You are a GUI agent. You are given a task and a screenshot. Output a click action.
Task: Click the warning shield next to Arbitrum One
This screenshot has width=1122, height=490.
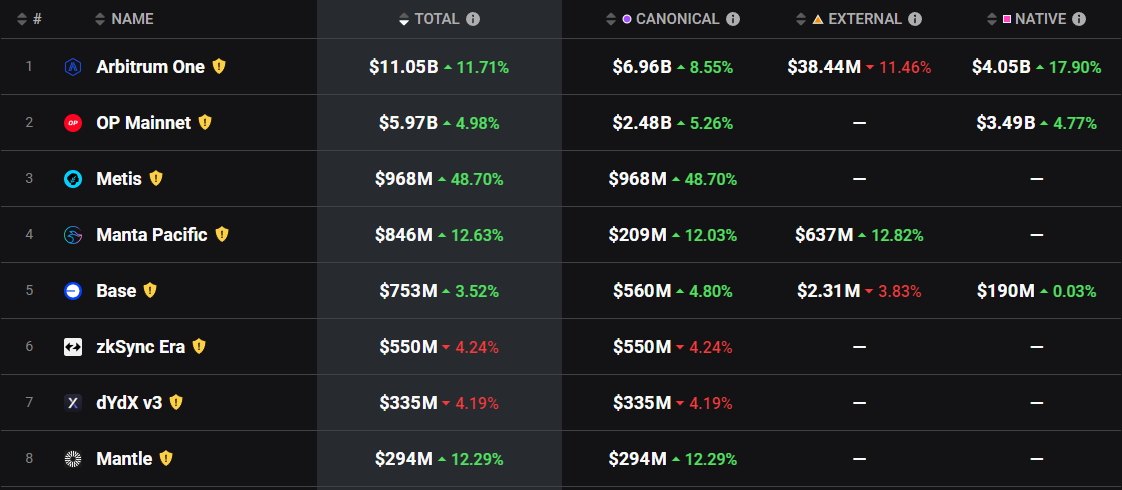click(x=219, y=67)
